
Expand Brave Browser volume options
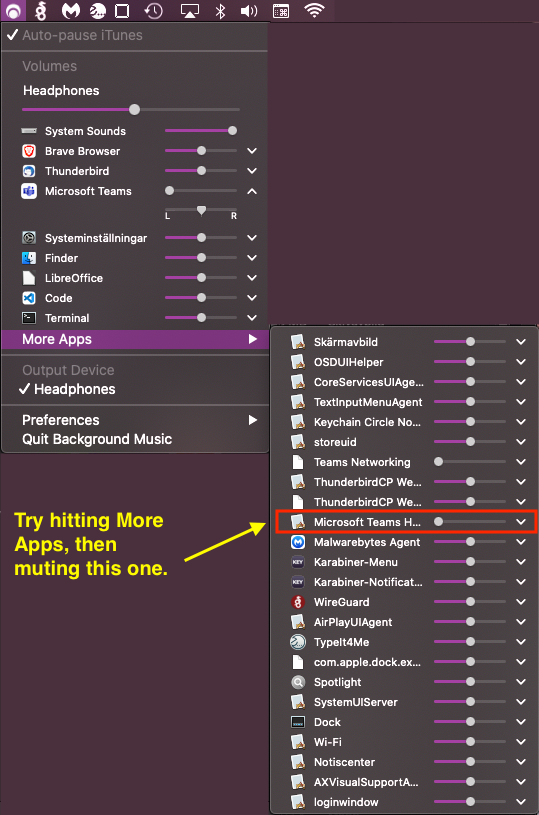coord(252,151)
